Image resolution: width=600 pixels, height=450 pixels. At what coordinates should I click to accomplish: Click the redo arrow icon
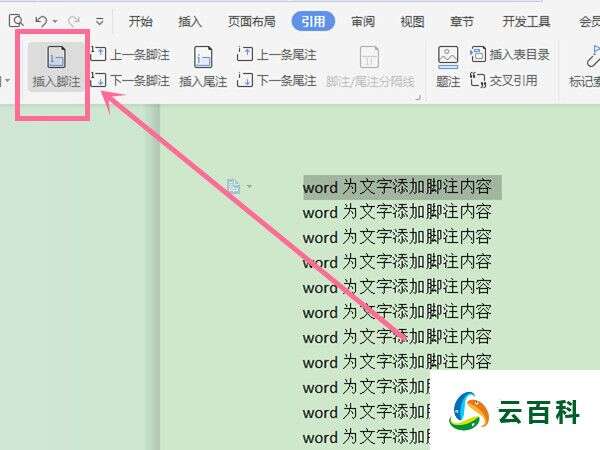[x=73, y=21]
